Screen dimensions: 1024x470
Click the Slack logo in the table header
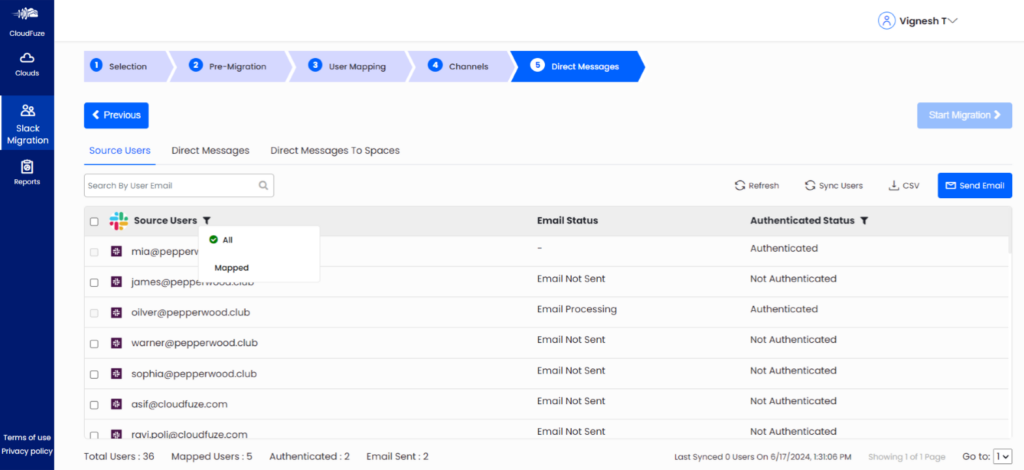[119, 221]
